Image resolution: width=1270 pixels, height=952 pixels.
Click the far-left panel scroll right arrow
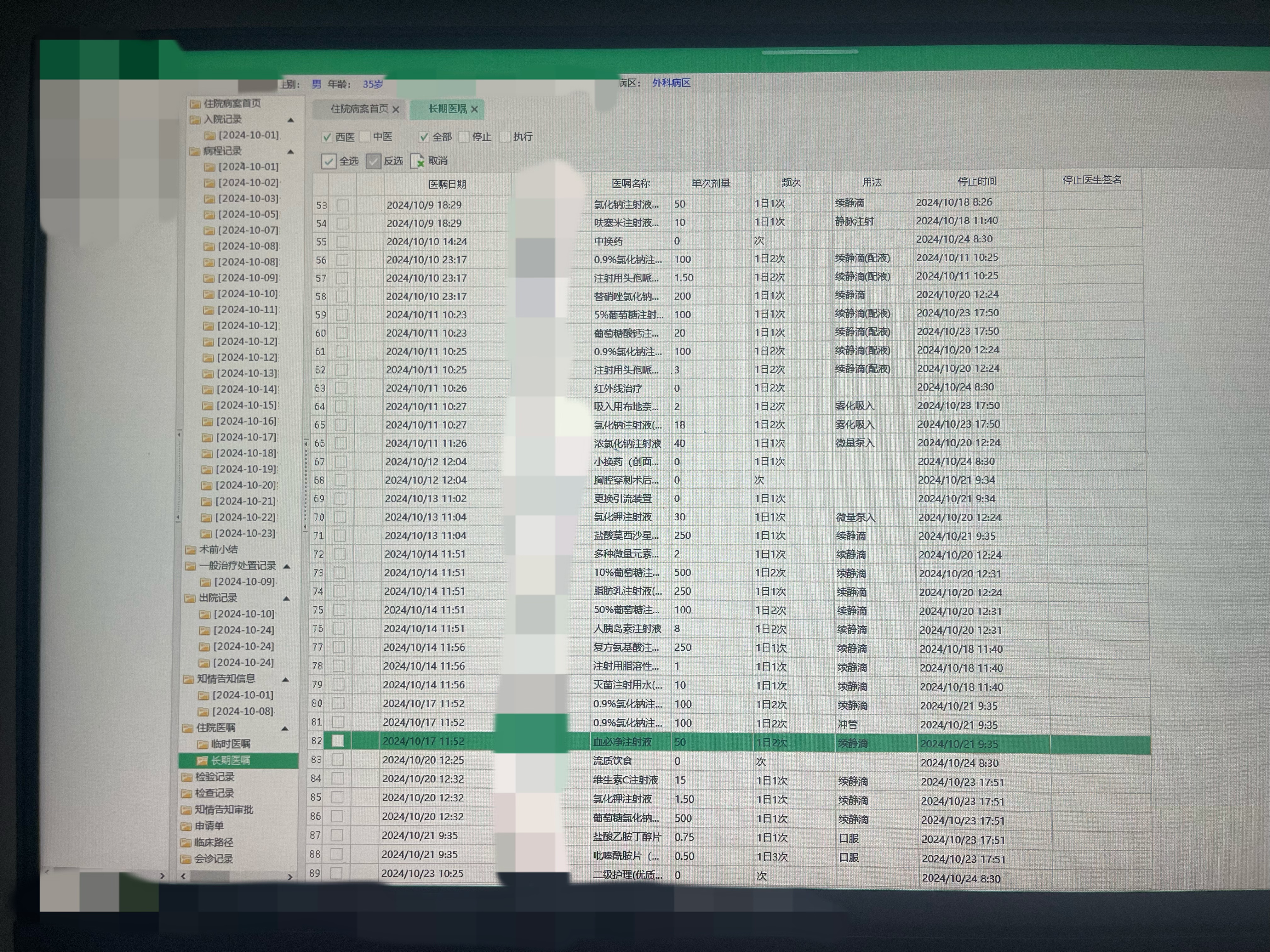coord(163,876)
